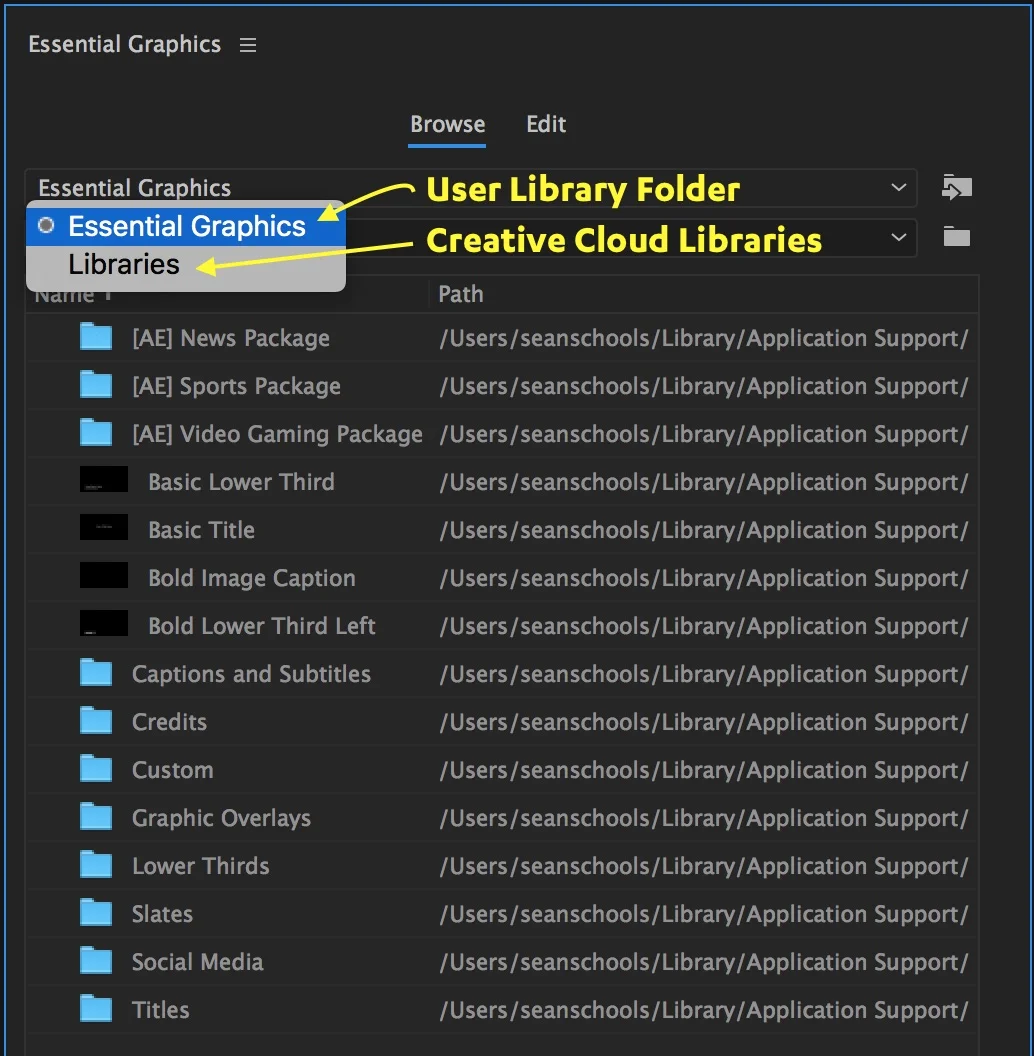Select the Basic Title thumbnail

[104, 527]
